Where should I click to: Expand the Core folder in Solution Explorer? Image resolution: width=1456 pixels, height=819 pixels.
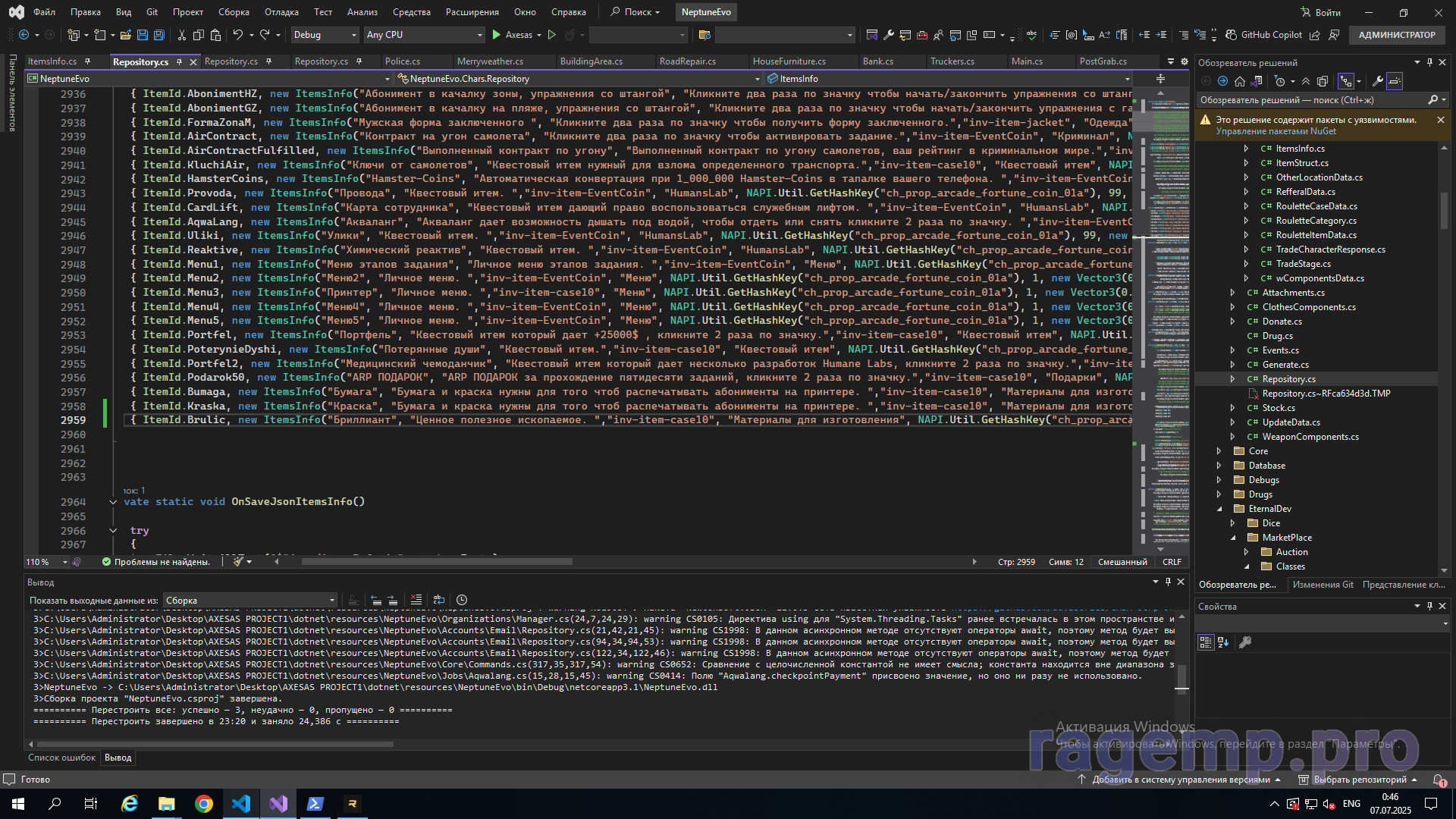1219,451
